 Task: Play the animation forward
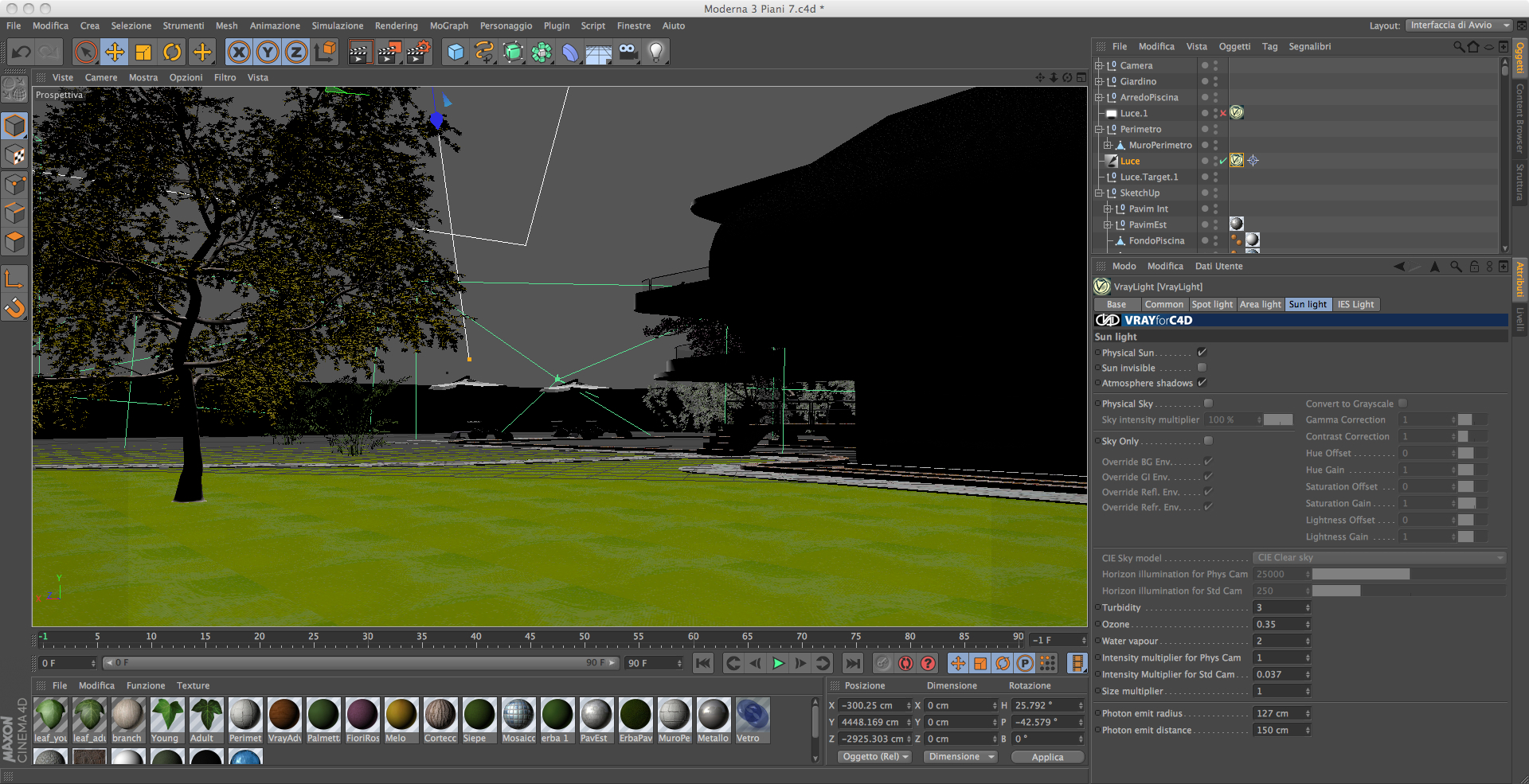[778, 663]
